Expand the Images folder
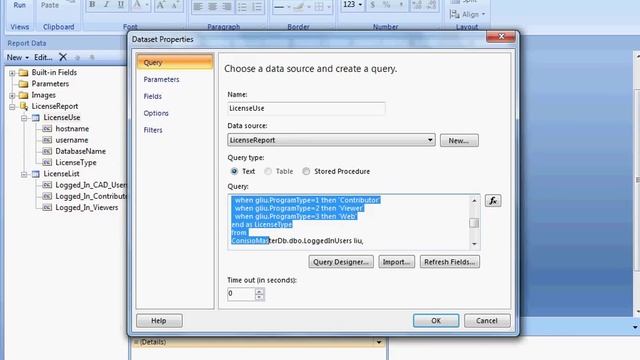This screenshot has height=360, width=640. pyautogui.click(x=12, y=96)
